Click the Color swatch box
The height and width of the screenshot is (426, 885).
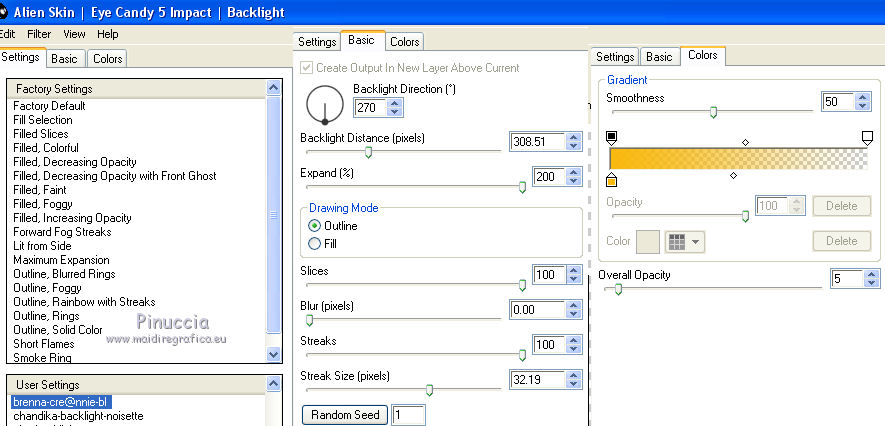[x=648, y=242]
